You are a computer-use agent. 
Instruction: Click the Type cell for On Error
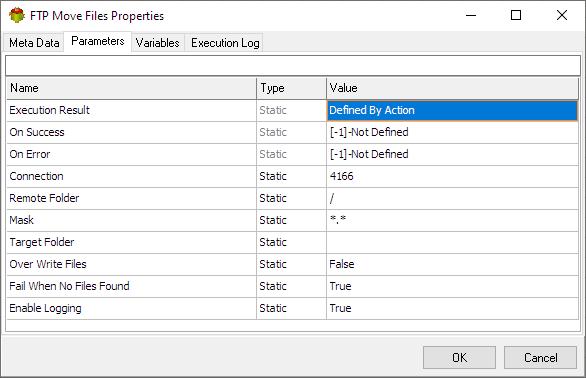tap(291, 154)
